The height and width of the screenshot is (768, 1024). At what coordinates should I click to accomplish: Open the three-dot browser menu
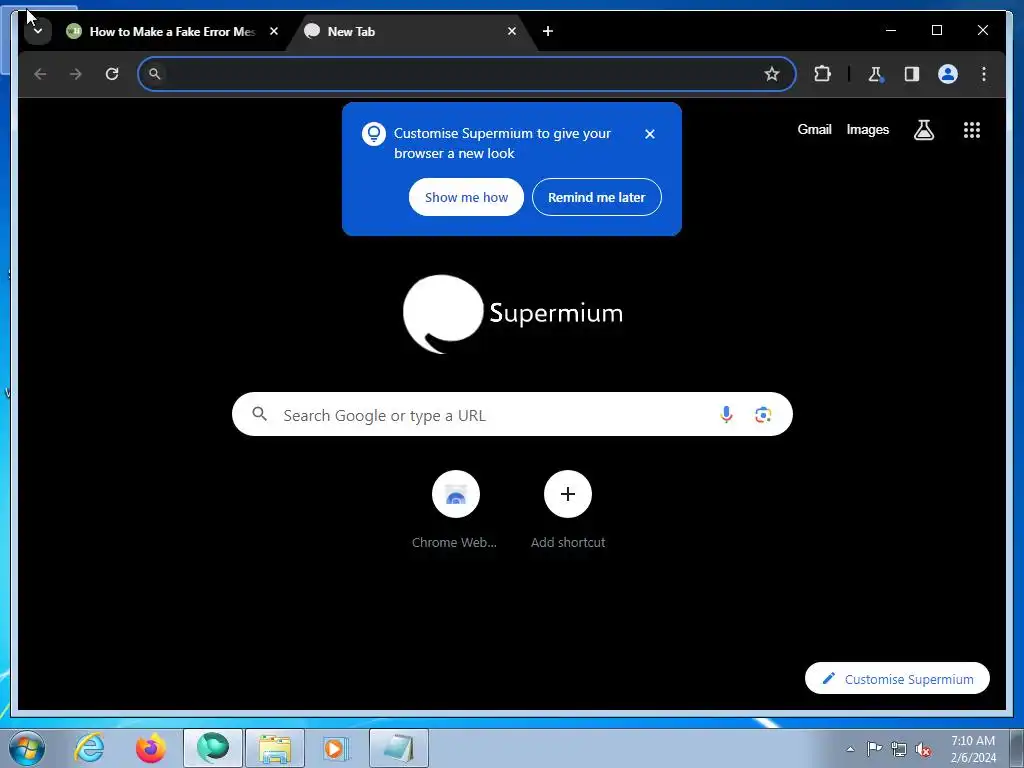pyautogui.click(x=984, y=74)
